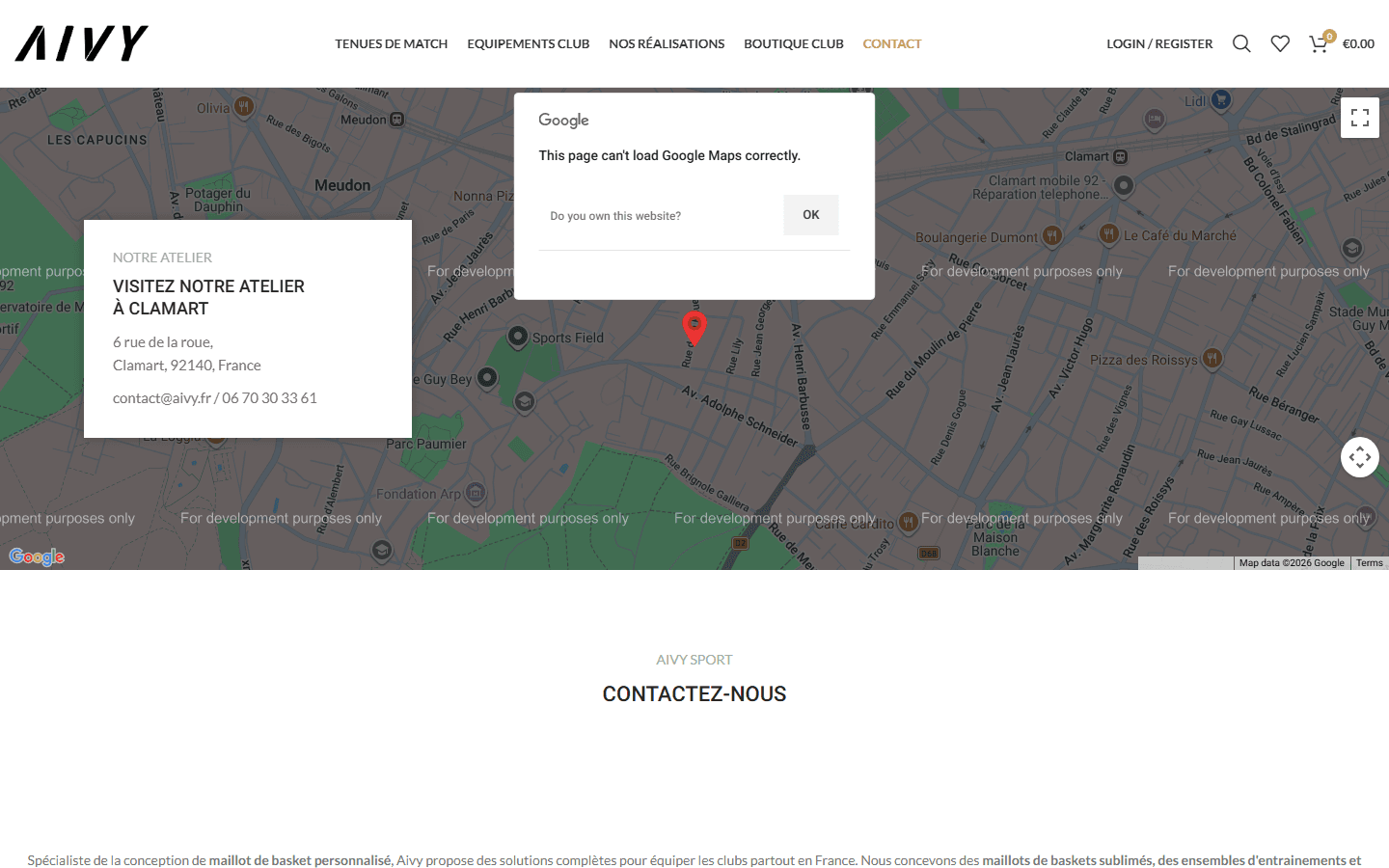Click the 'Rue Béranger' street label
1389x868 pixels.
1283,404
